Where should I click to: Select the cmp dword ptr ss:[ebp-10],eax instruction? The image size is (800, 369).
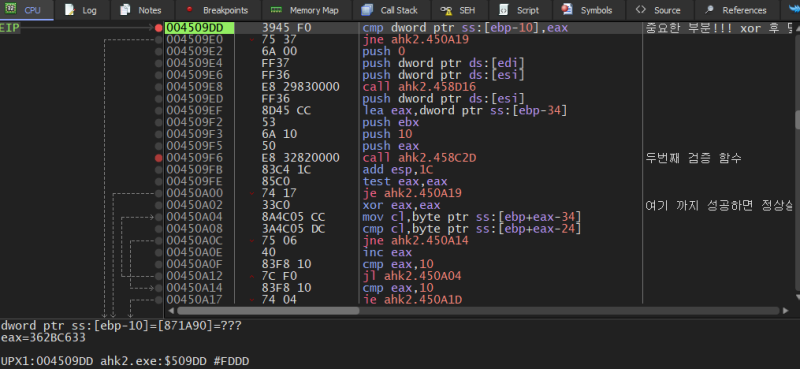point(464,28)
